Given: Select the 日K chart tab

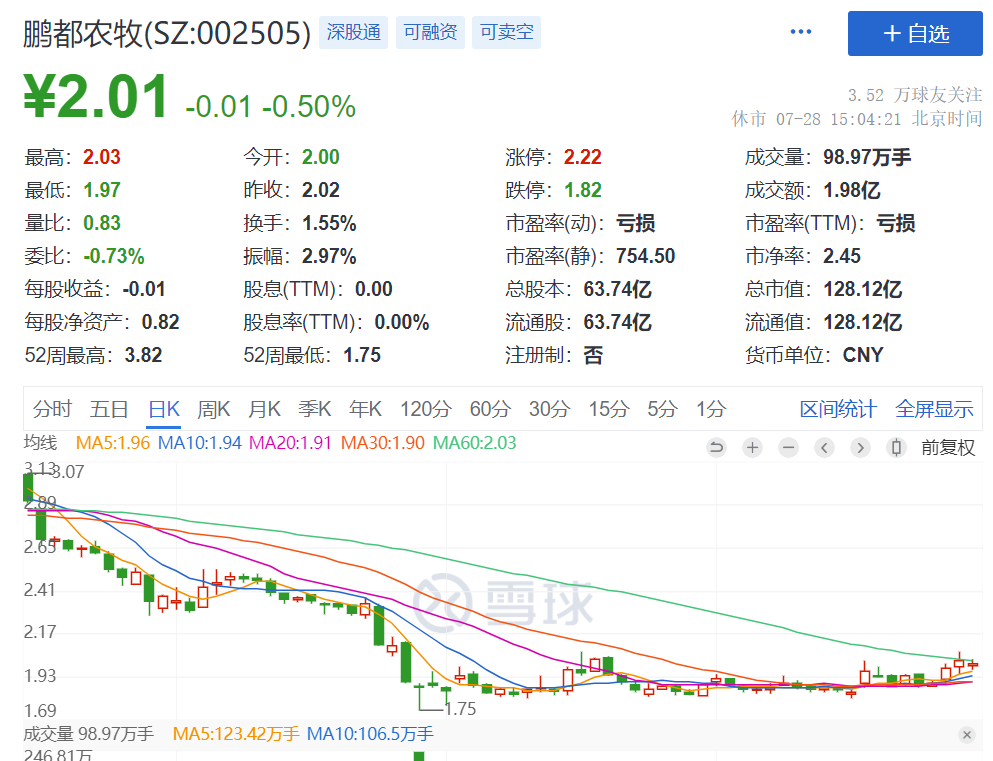Looking at the screenshot, I should point(164,409).
